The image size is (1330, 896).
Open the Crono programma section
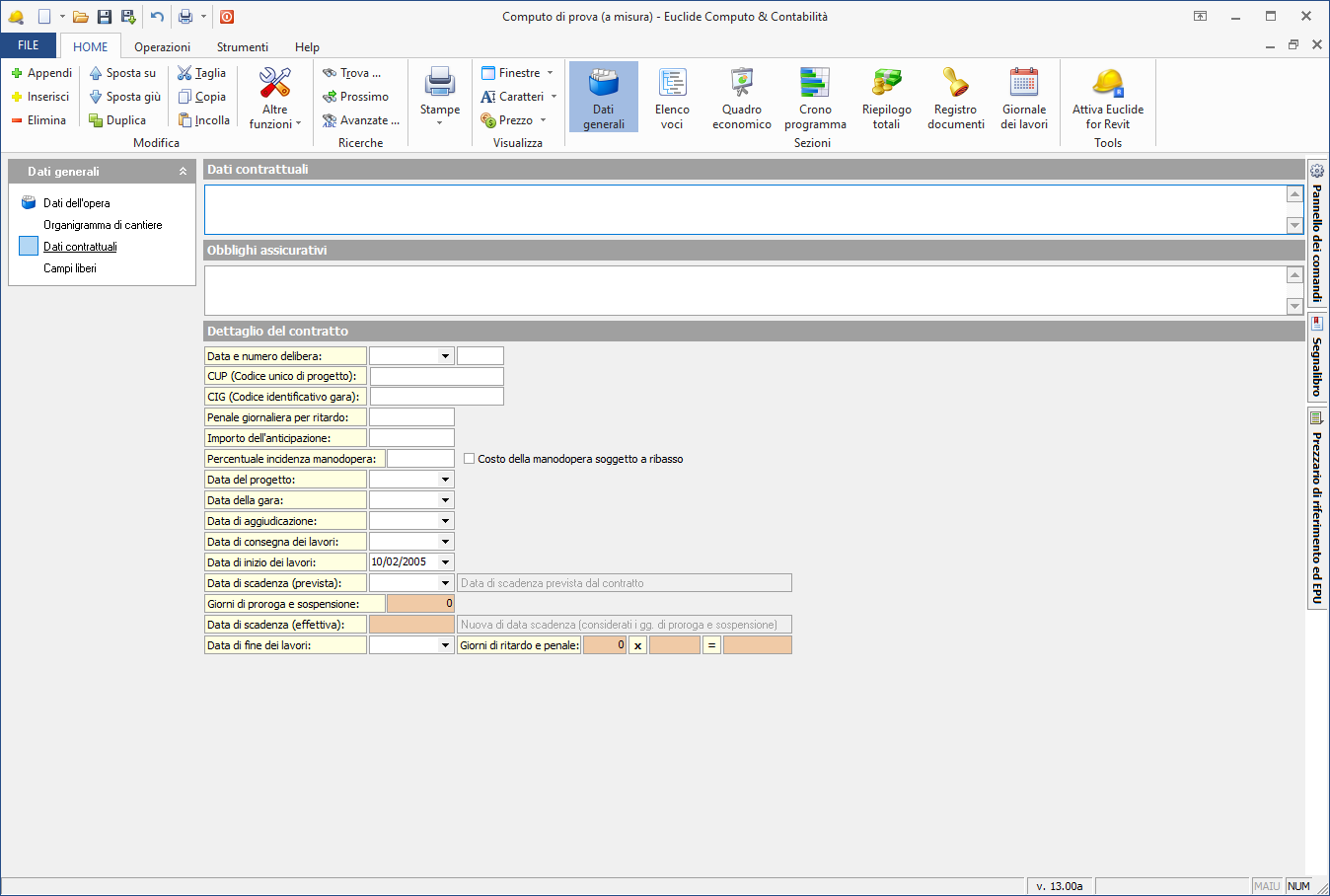click(815, 98)
